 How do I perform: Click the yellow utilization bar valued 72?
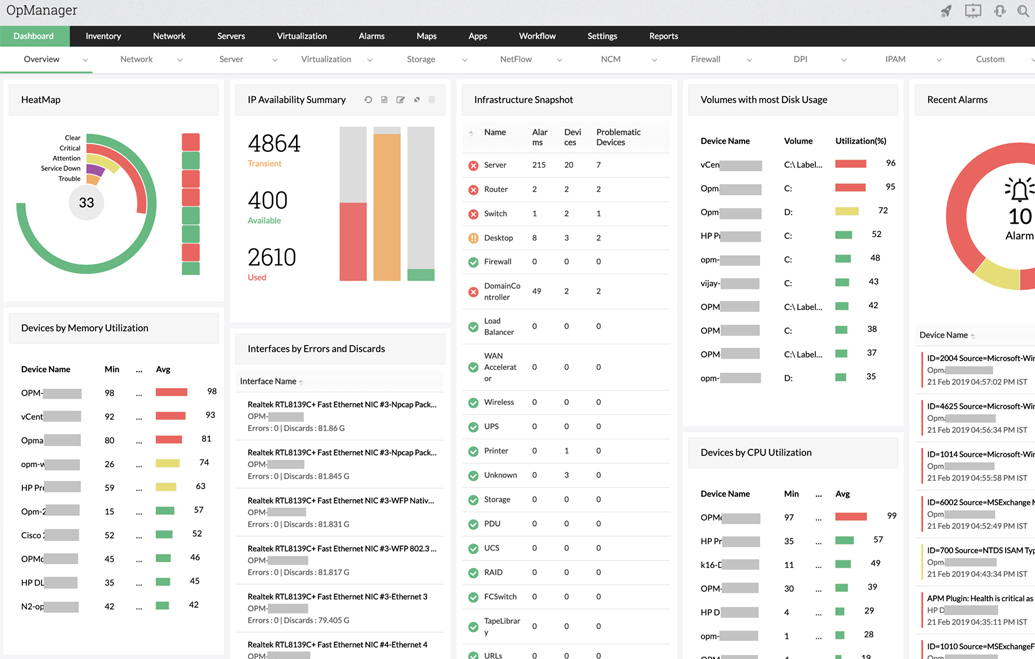[847, 211]
